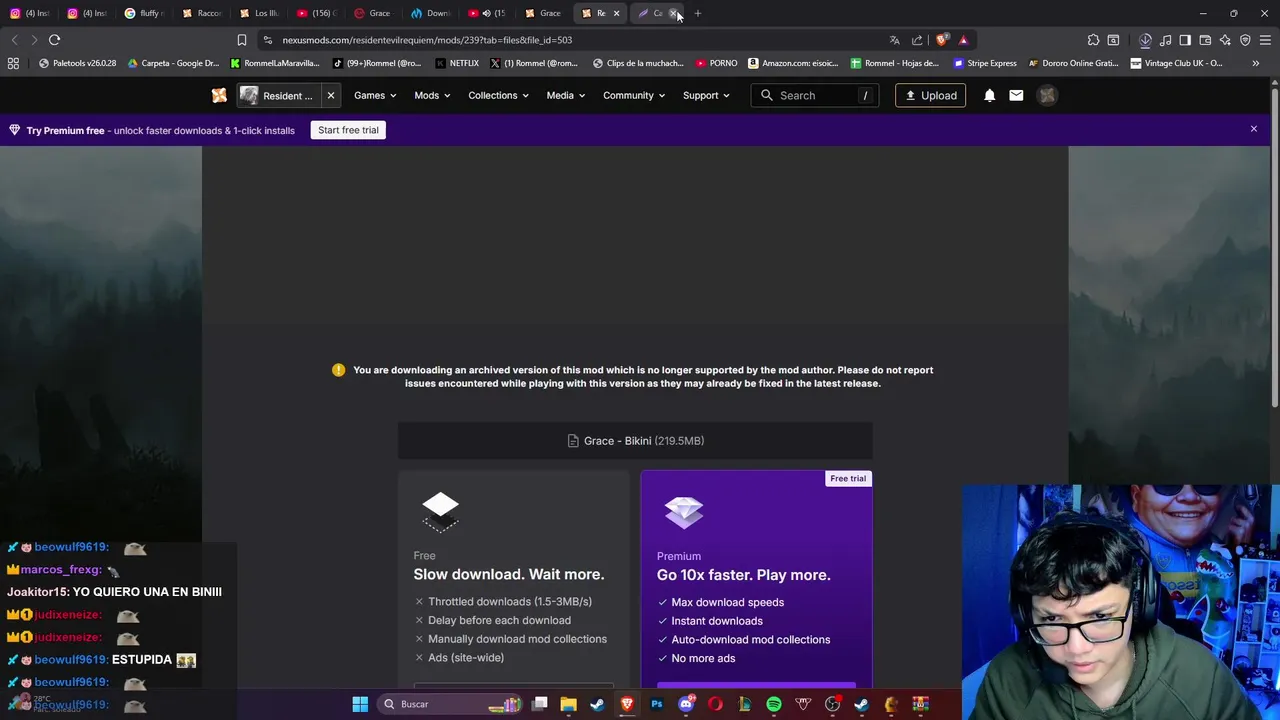Open the Brave Leo AI sparkle icon
Image resolution: width=1280 pixels, height=720 pixels.
(x=1225, y=40)
